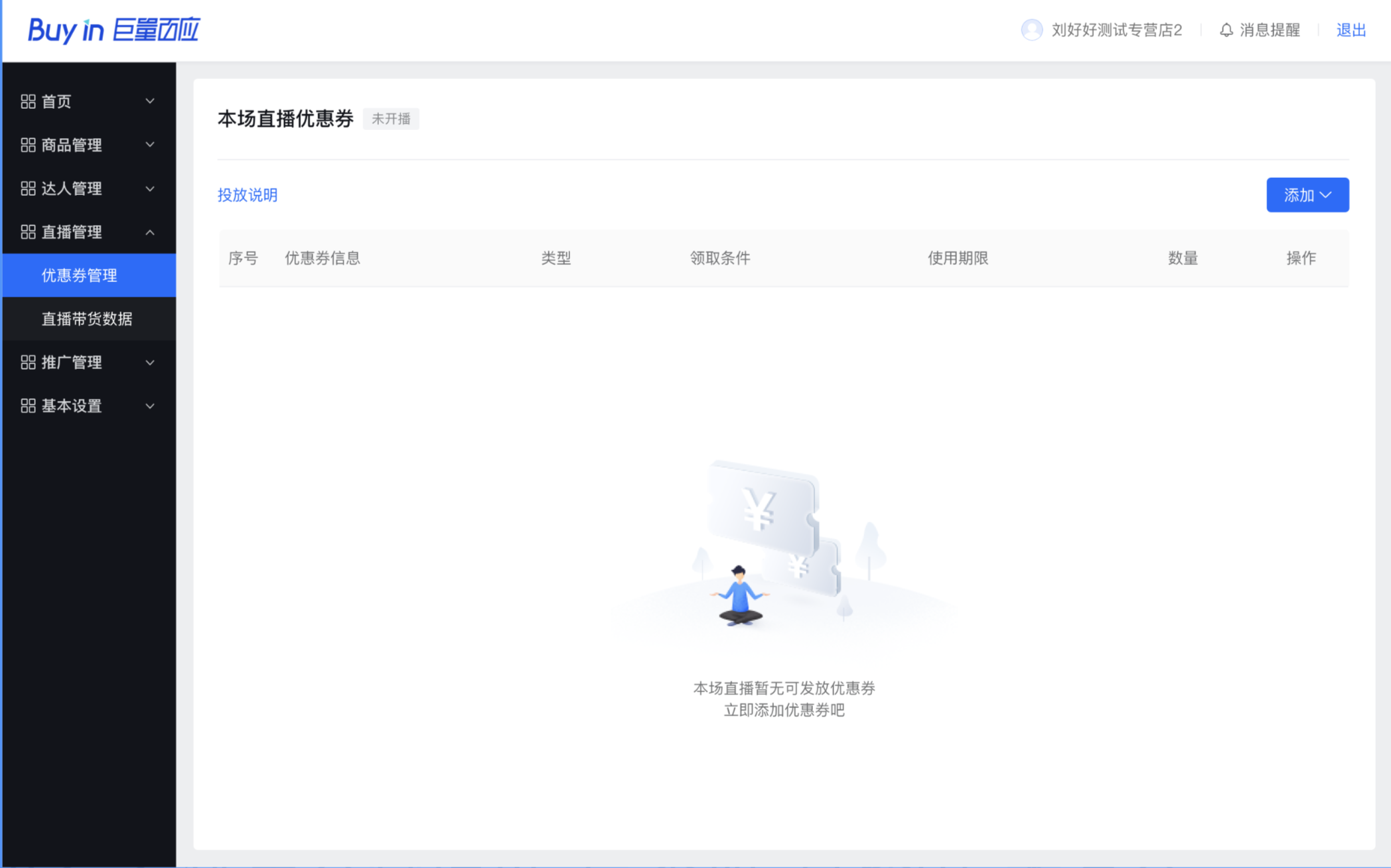Click the user avatar icon
Viewport: 1391px width, 868px height.
[1031, 30]
